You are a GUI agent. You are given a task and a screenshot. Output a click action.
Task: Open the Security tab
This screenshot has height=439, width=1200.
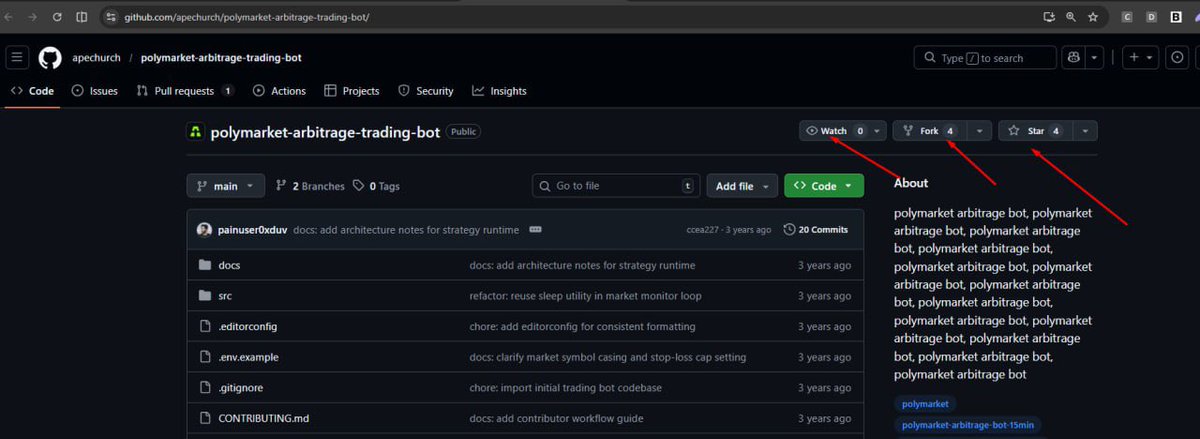coord(426,91)
